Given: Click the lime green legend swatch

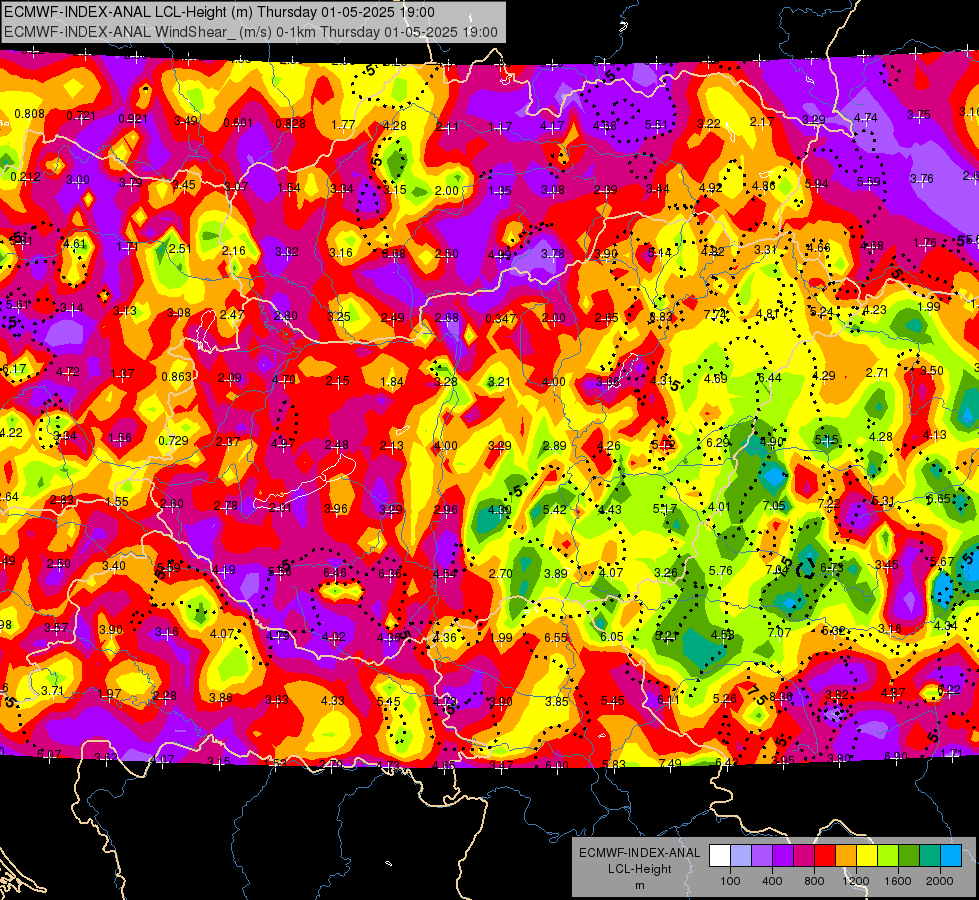Looking at the screenshot, I should [x=888, y=856].
